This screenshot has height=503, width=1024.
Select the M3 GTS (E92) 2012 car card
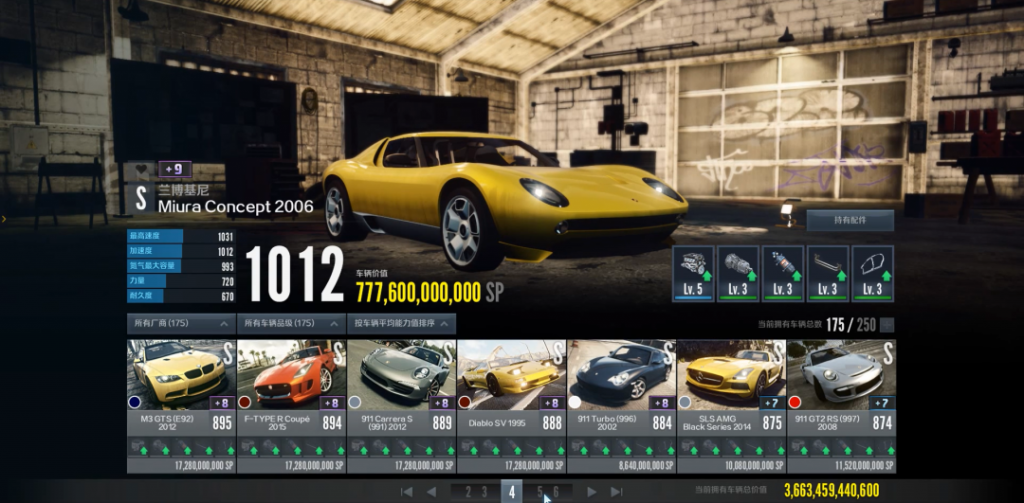[181, 406]
